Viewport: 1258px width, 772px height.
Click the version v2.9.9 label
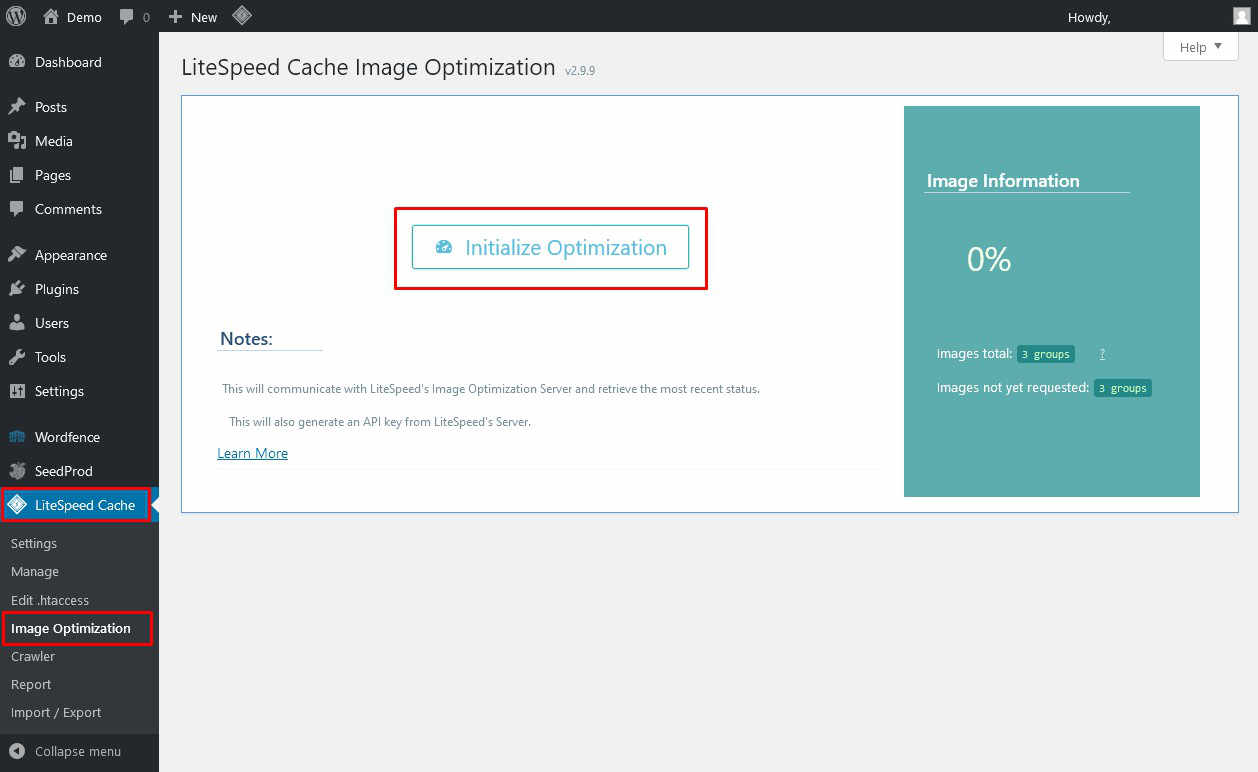pos(580,71)
